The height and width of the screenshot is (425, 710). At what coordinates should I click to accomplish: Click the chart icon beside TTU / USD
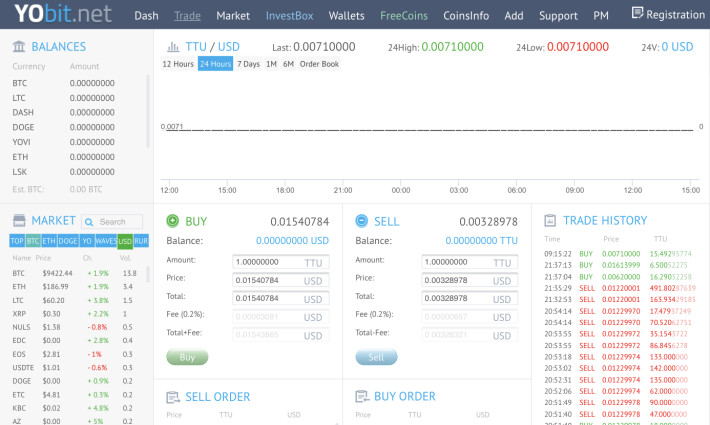[173, 47]
